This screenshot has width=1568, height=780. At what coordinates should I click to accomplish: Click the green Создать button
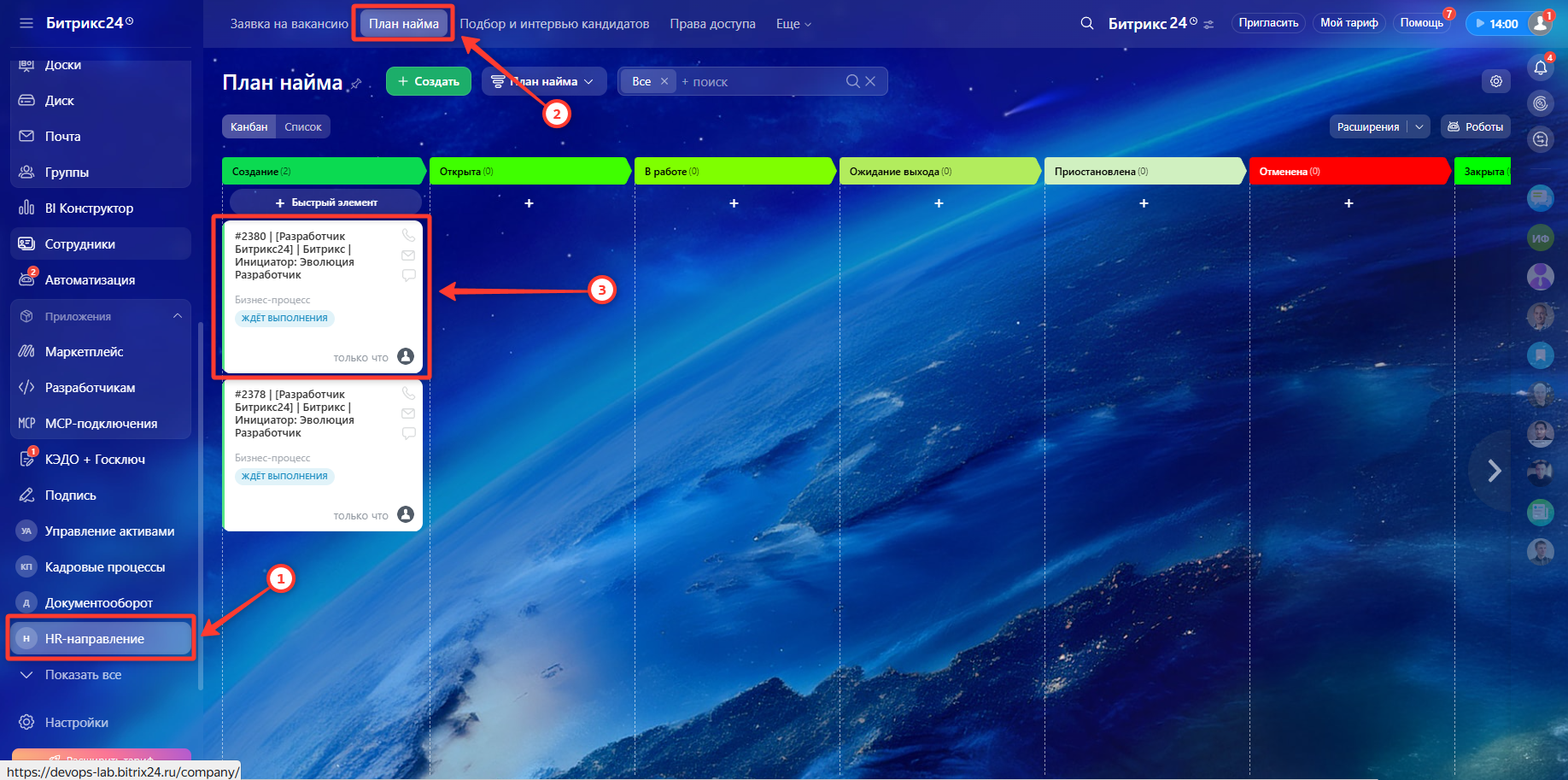(x=429, y=81)
